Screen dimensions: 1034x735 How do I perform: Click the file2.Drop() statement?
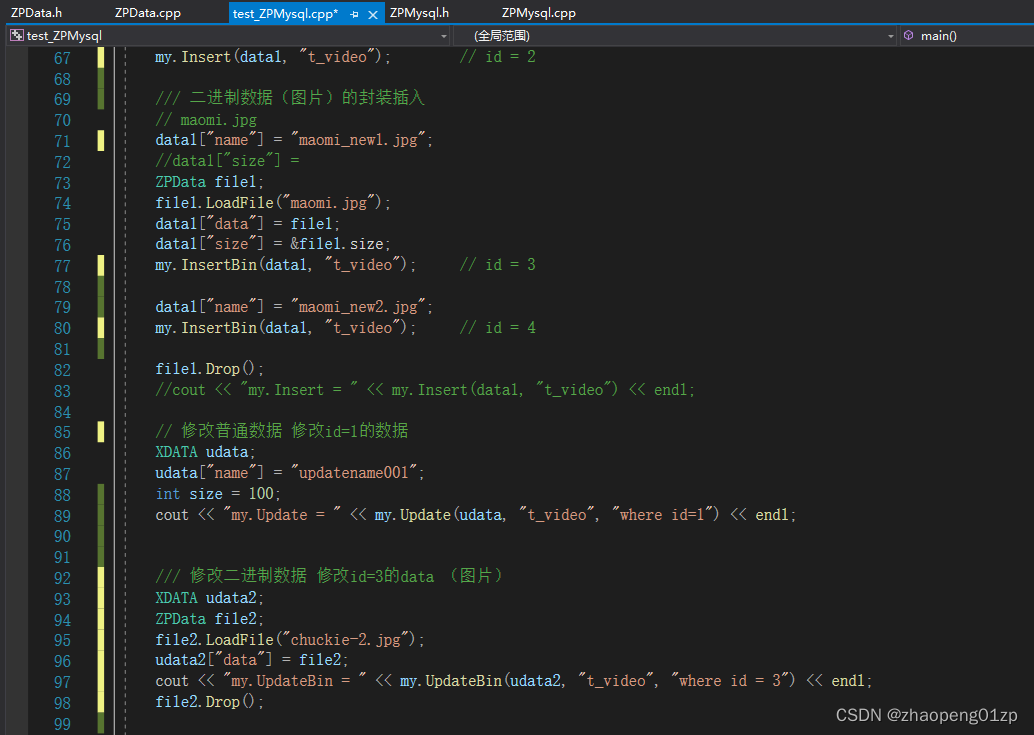[x=210, y=702]
